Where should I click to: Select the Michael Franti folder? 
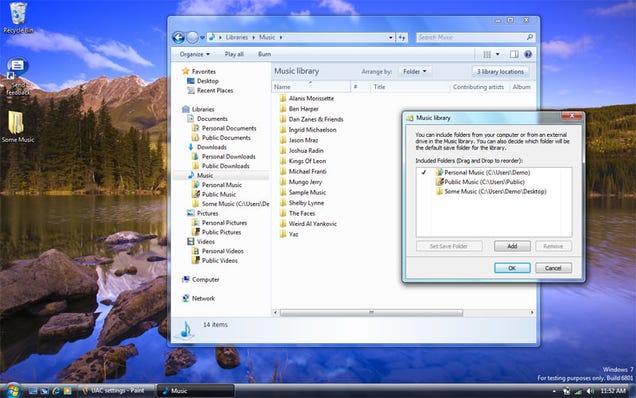303,172
